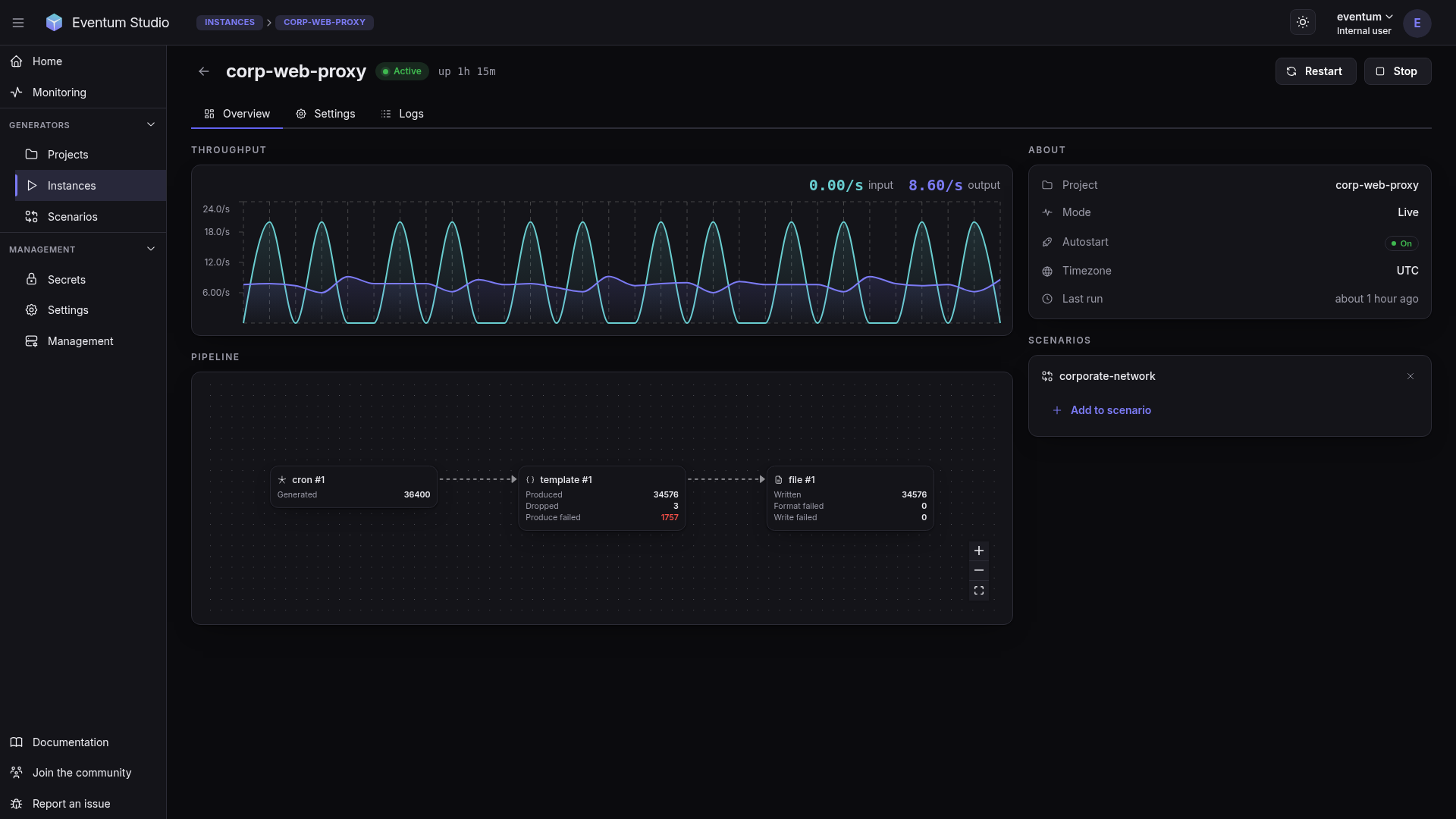Open the E user avatar
This screenshot has width=1456, height=819.
click(x=1417, y=23)
